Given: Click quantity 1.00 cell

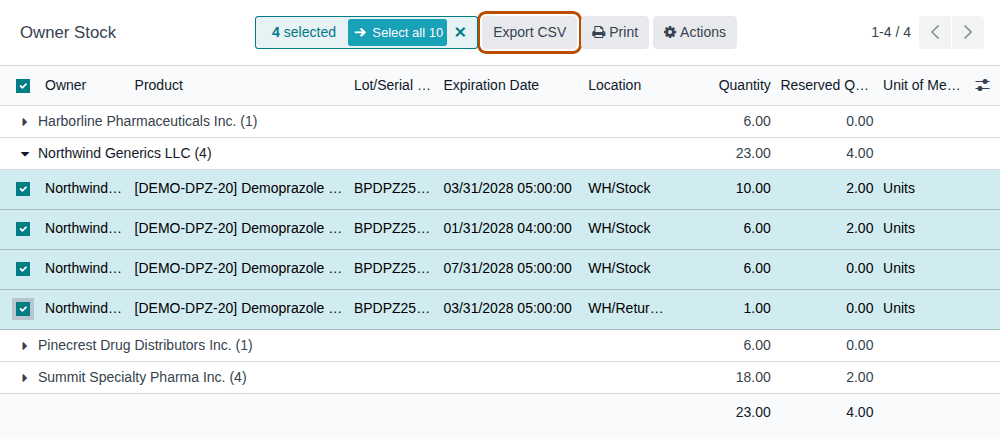Looking at the screenshot, I should (x=757, y=309).
